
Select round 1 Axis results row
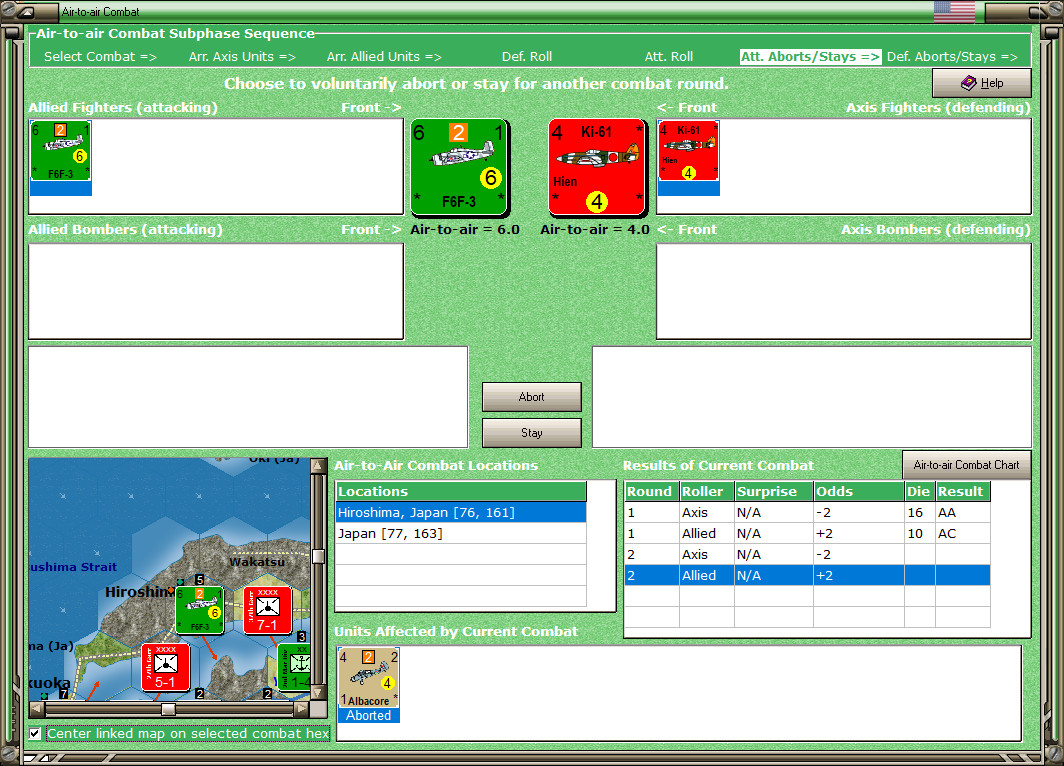click(x=807, y=512)
